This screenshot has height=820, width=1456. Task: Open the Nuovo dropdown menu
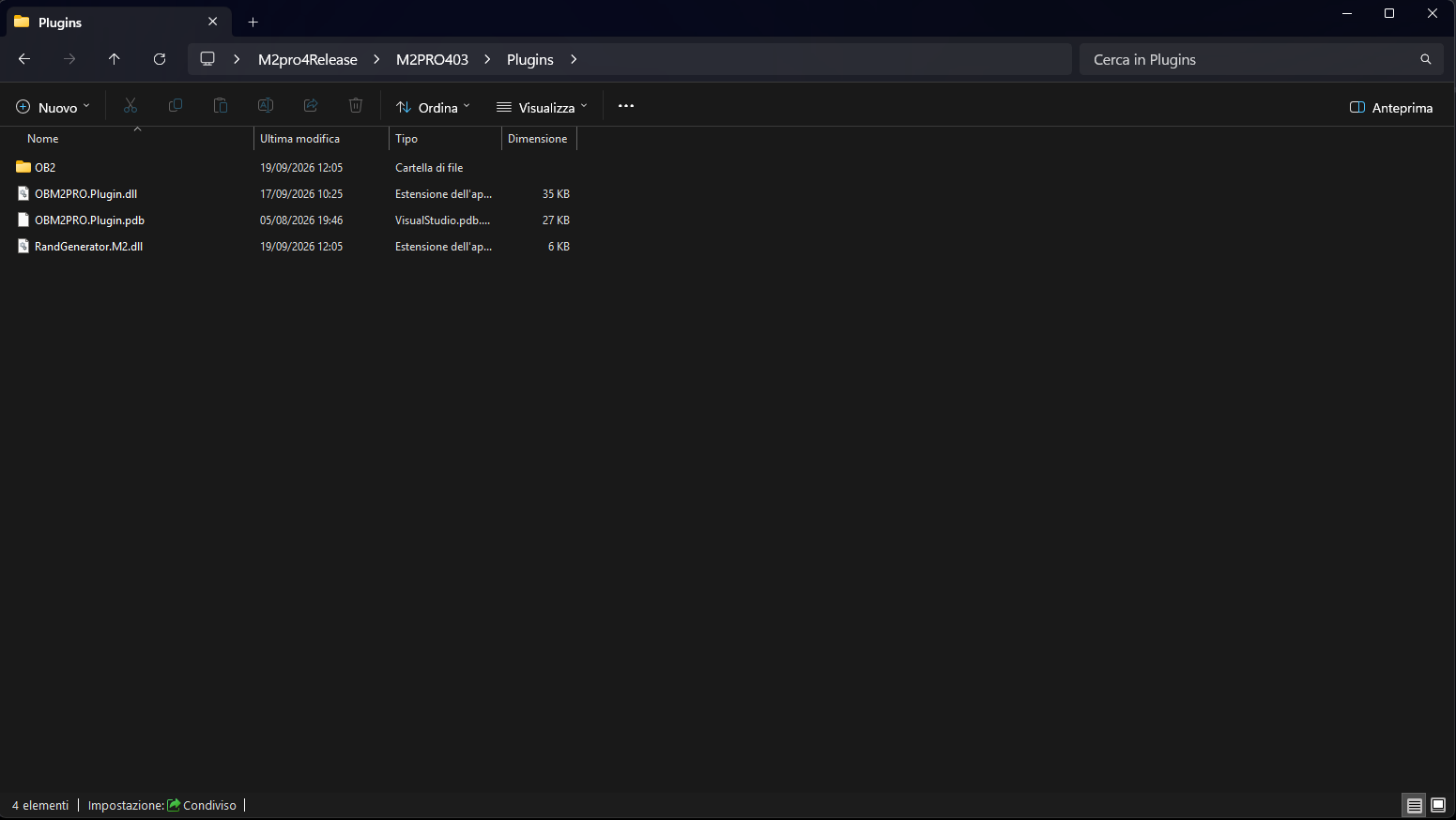point(54,107)
